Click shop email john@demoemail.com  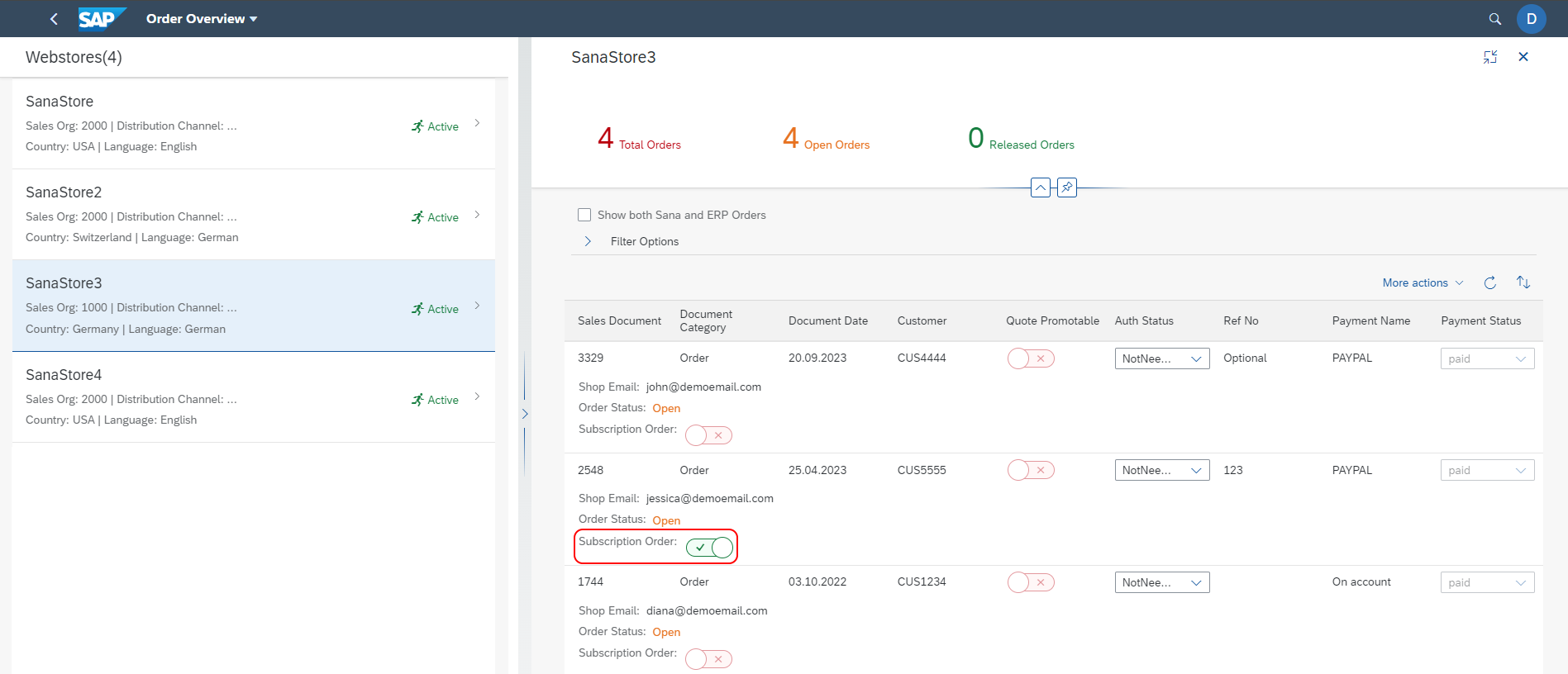tap(703, 387)
